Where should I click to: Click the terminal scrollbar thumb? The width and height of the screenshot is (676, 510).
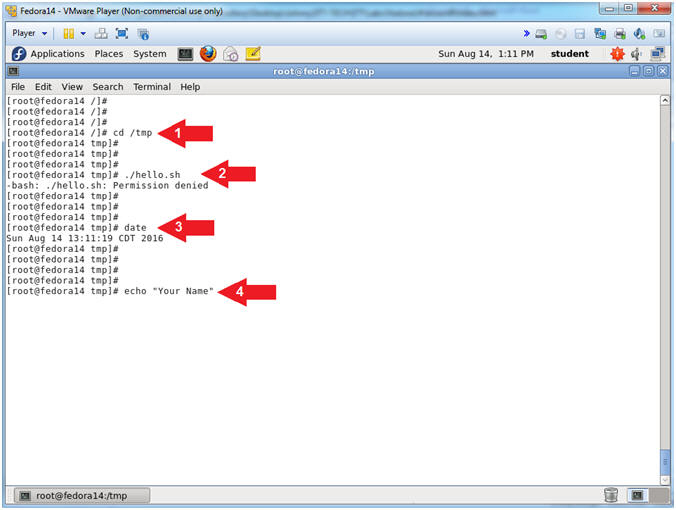click(665, 462)
